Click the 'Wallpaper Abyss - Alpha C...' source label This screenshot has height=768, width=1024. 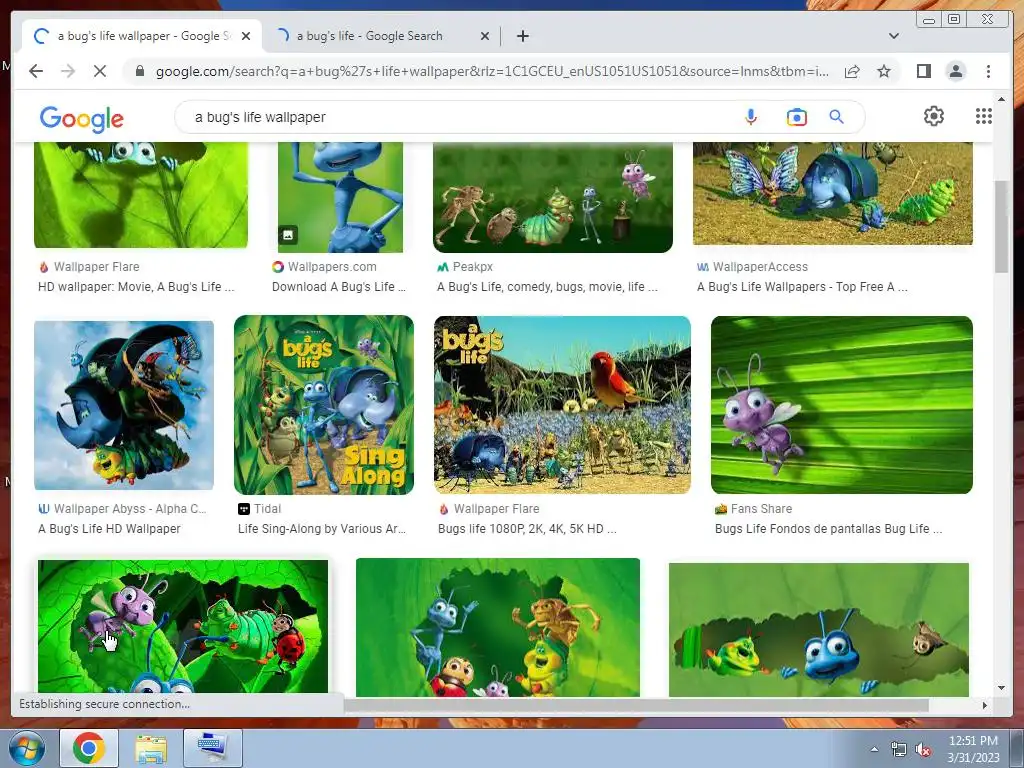pyautogui.click(x=130, y=509)
